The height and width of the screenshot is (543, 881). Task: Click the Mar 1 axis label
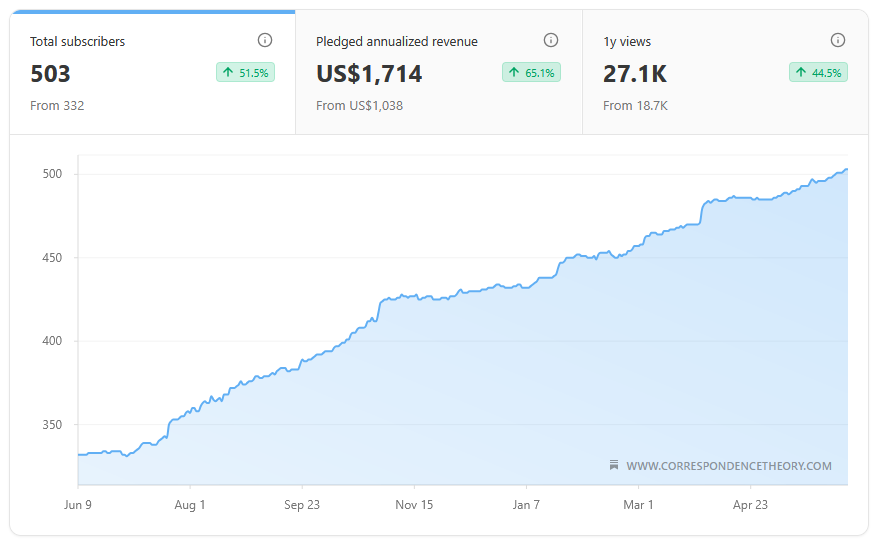638,505
